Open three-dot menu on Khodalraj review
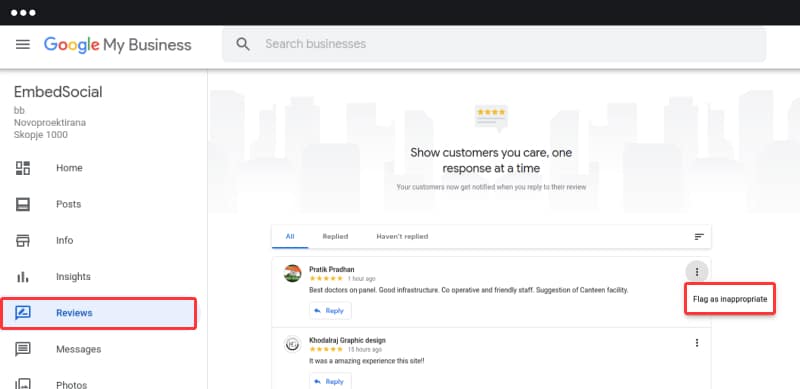 point(696,343)
